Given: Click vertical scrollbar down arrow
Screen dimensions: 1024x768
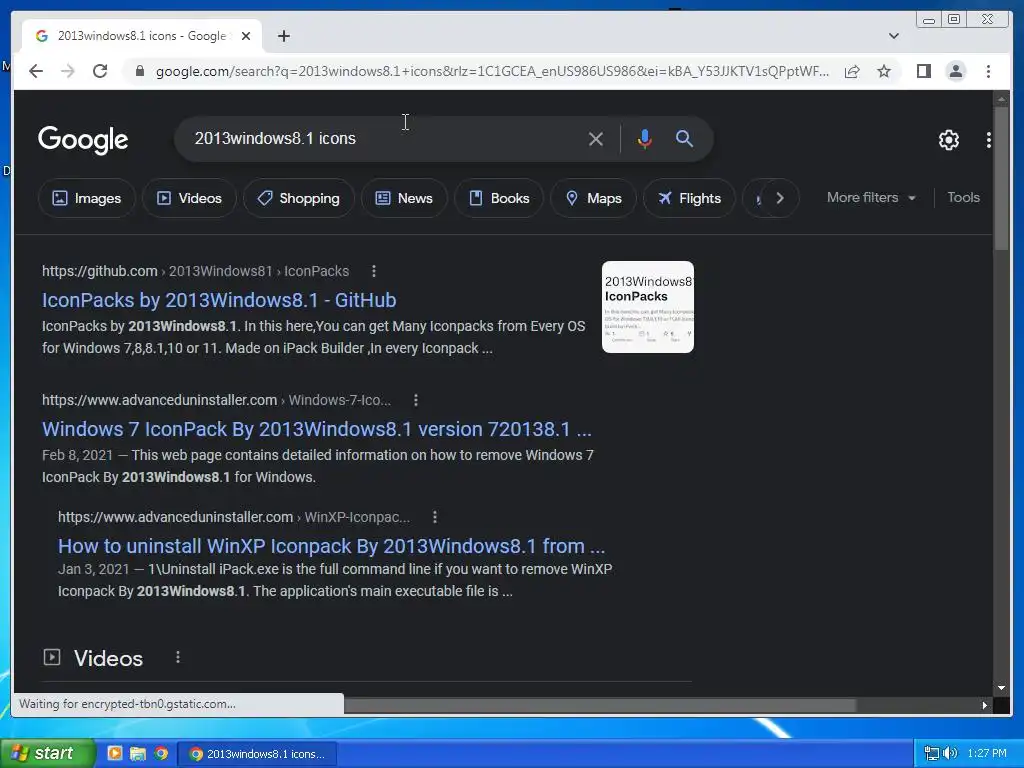Looking at the screenshot, I should (1000, 688).
